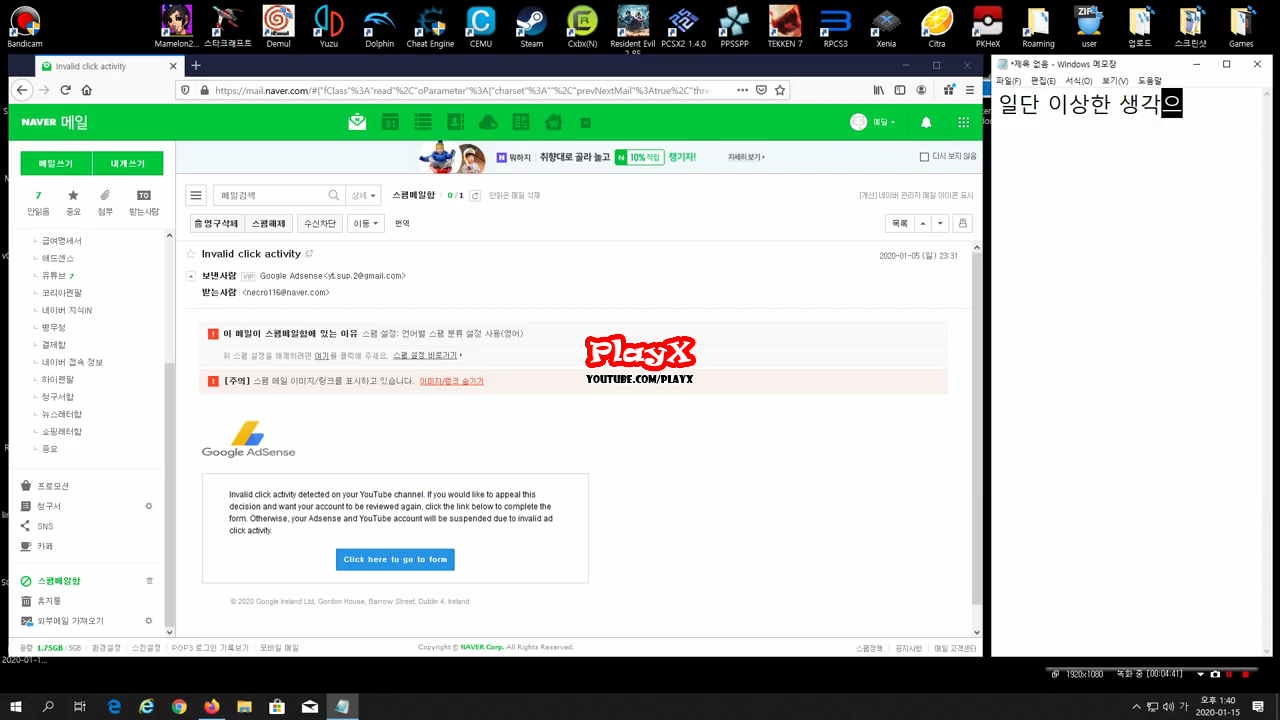Open Firefox hamburger menu

pyautogui.click(x=970, y=89)
